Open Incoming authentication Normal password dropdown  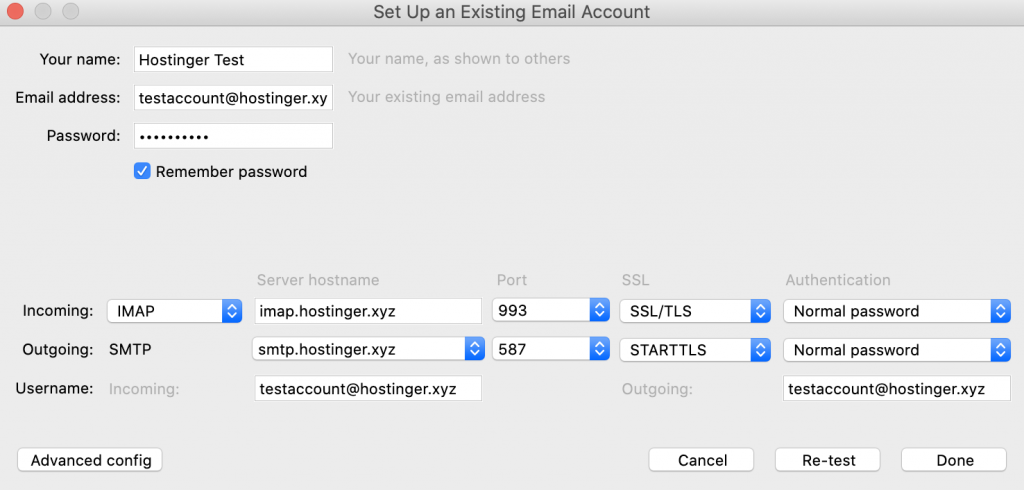[897, 311]
